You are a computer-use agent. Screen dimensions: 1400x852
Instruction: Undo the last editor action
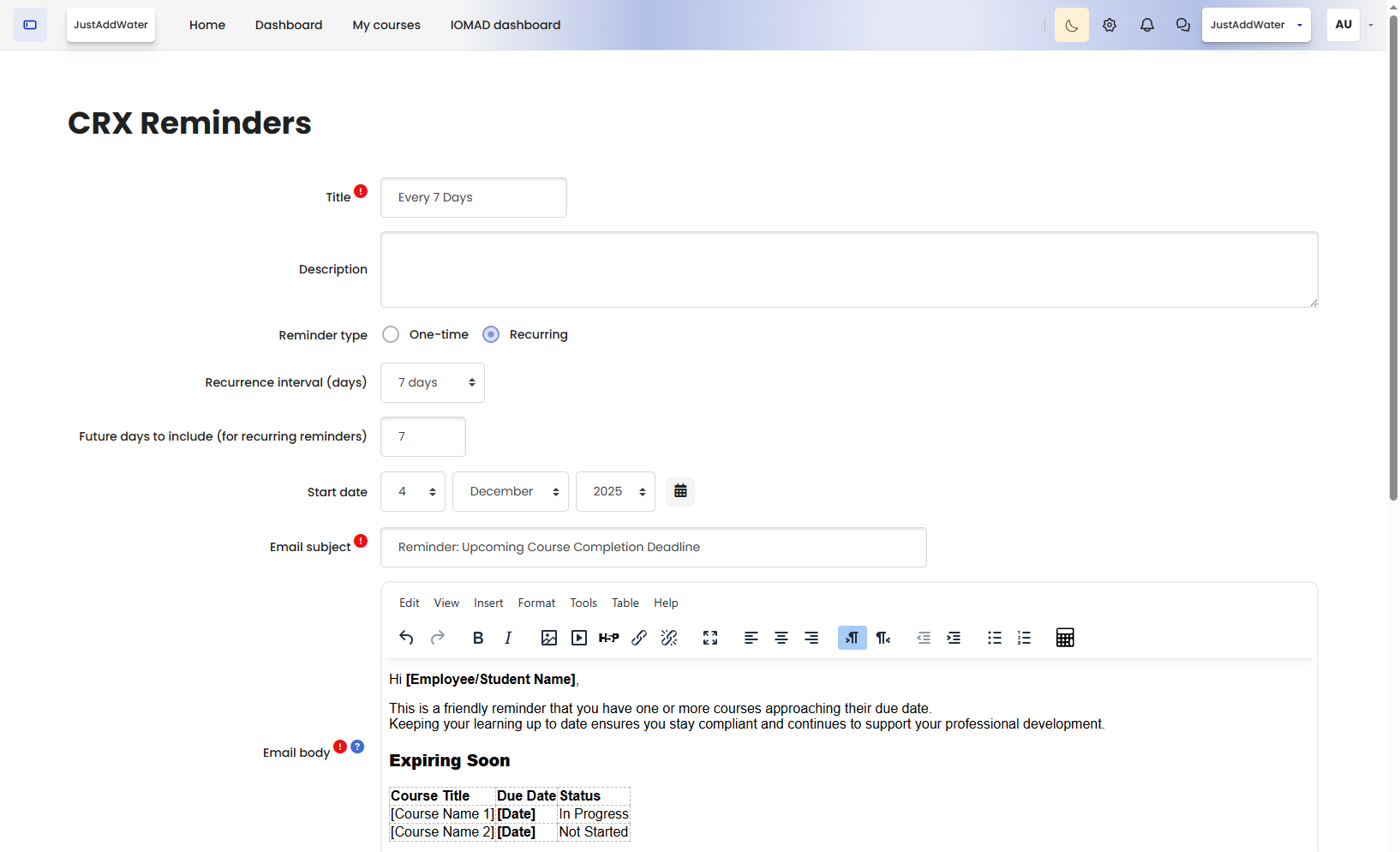click(406, 638)
